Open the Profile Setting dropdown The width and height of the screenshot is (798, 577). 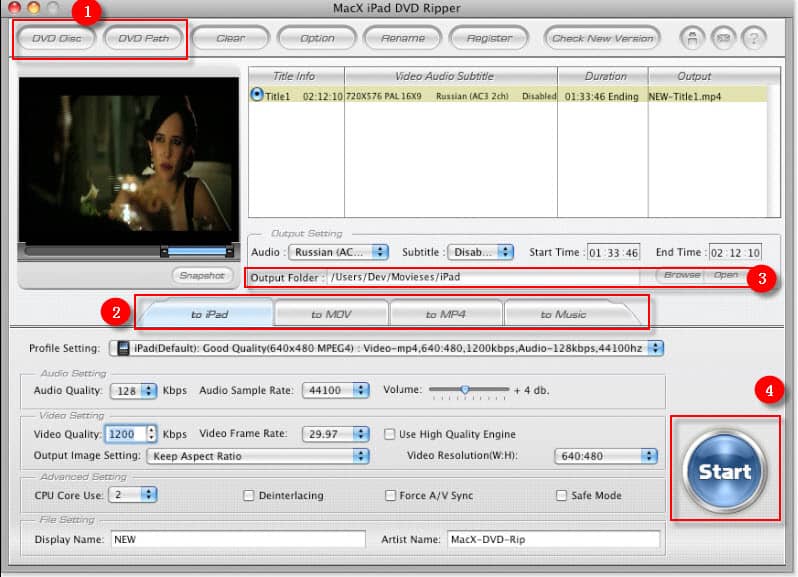click(386, 348)
